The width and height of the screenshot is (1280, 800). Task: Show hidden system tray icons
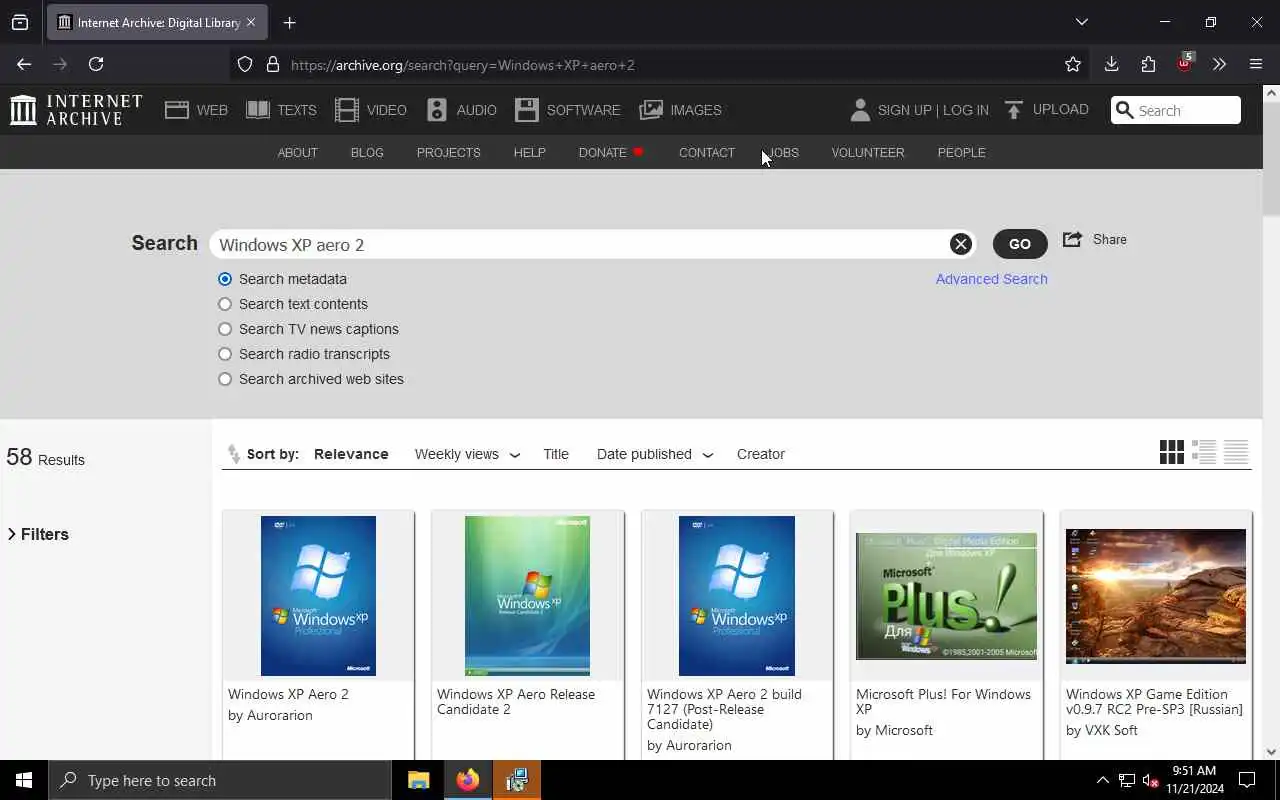[x=1102, y=780]
